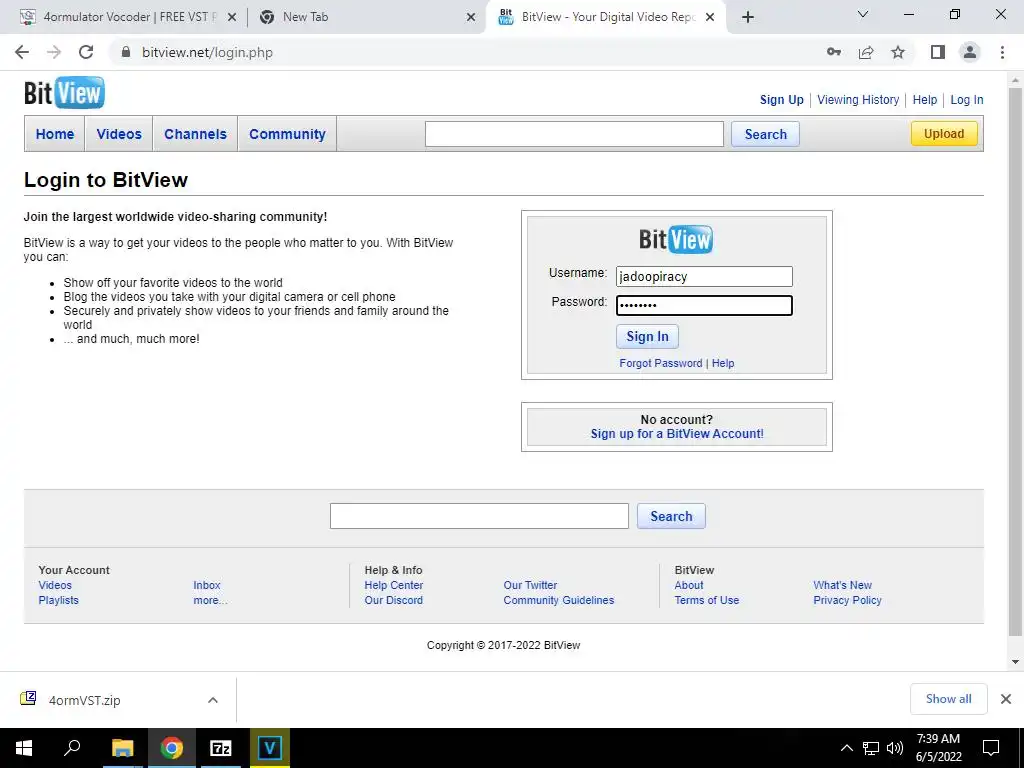Click the taskbar volume icon
The height and width of the screenshot is (768, 1024).
click(895, 748)
